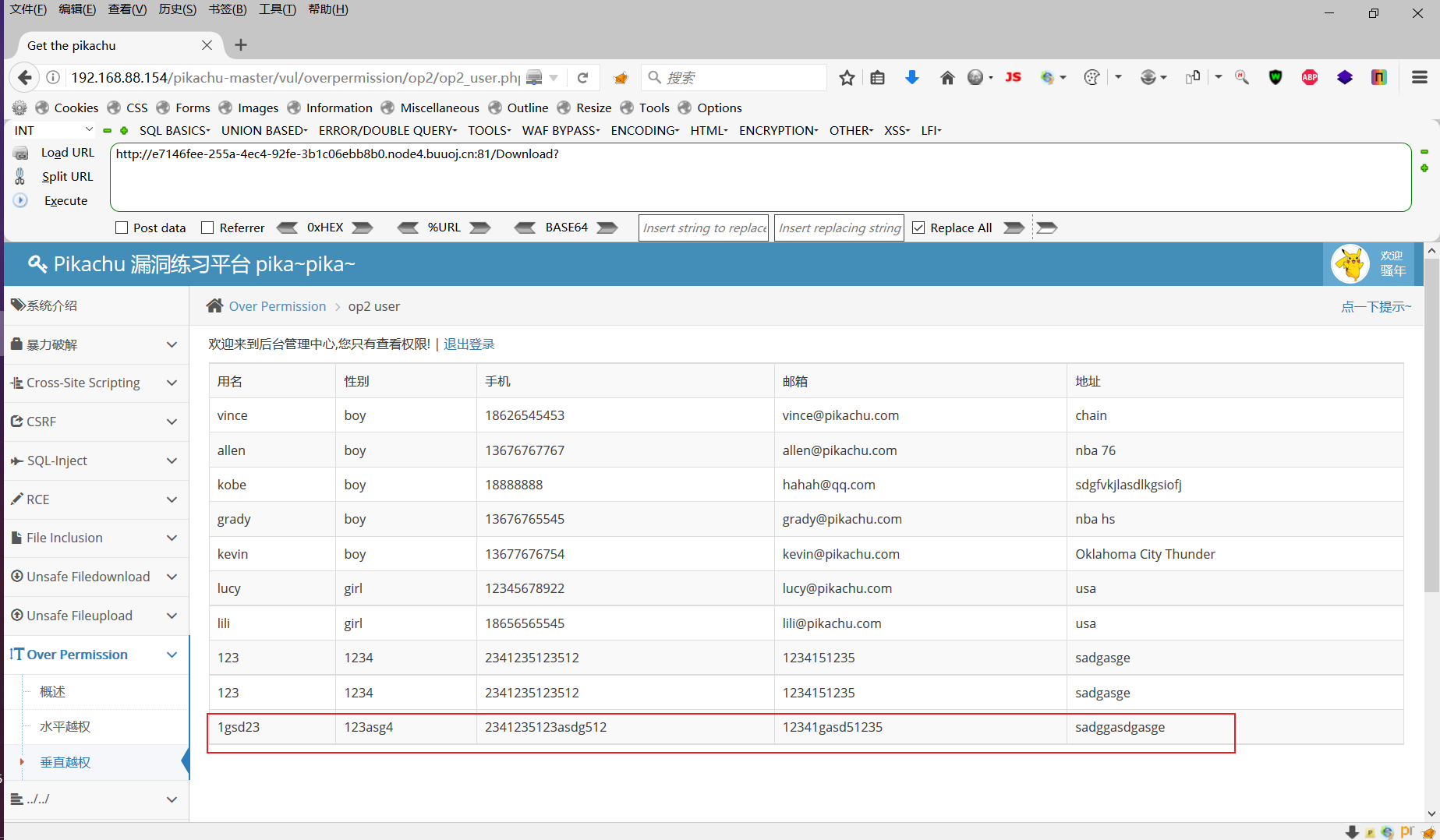Open the 垂直越权 sidebar item
This screenshot has height=840, width=1440.
pos(65,762)
